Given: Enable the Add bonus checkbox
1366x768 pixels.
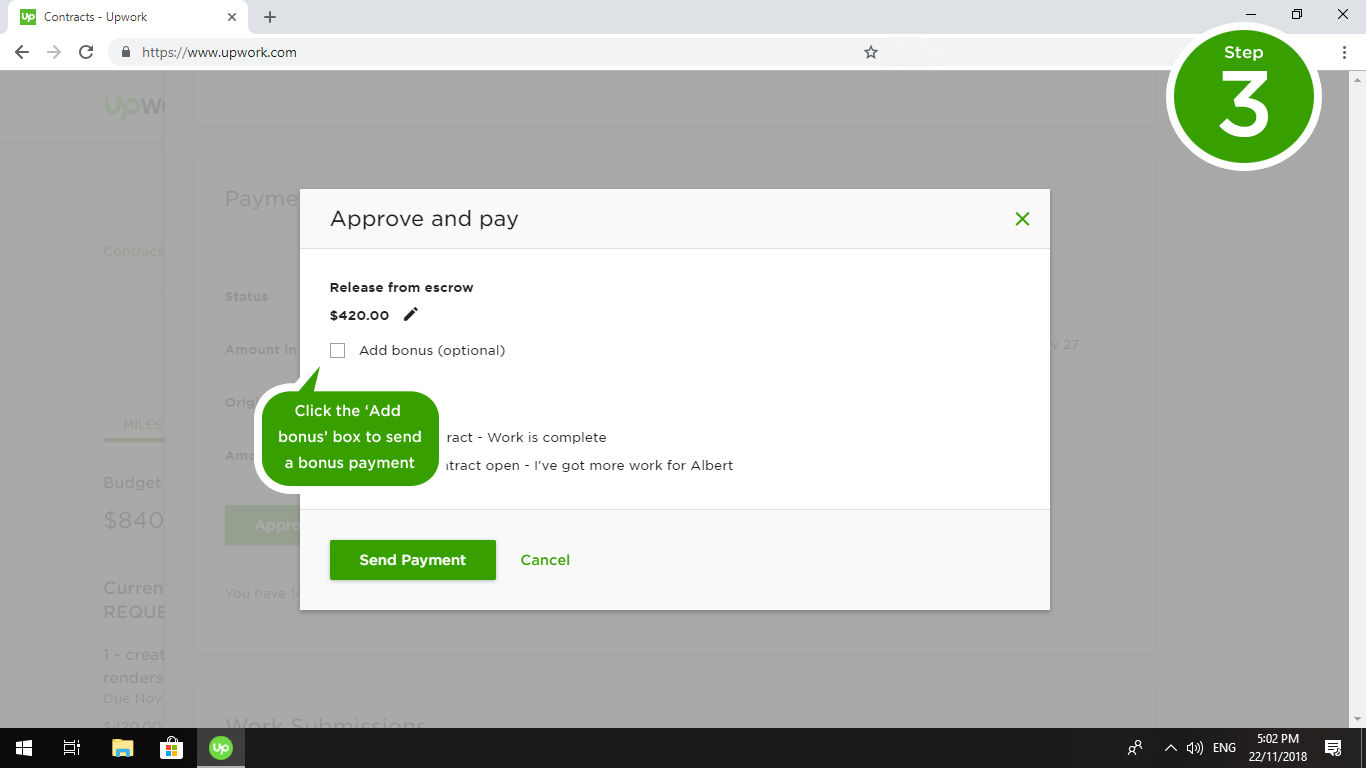Looking at the screenshot, I should [x=338, y=351].
